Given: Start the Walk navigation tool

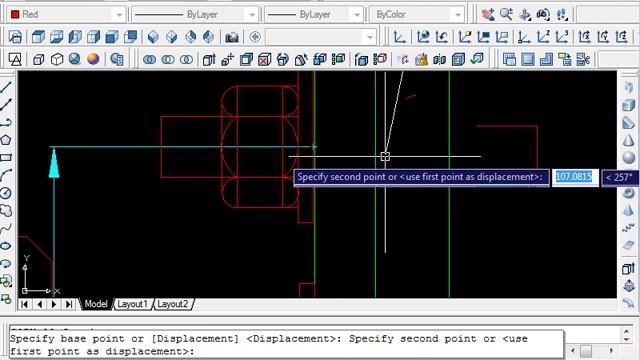Looking at the screenshot, I should (x=562, y=14).
